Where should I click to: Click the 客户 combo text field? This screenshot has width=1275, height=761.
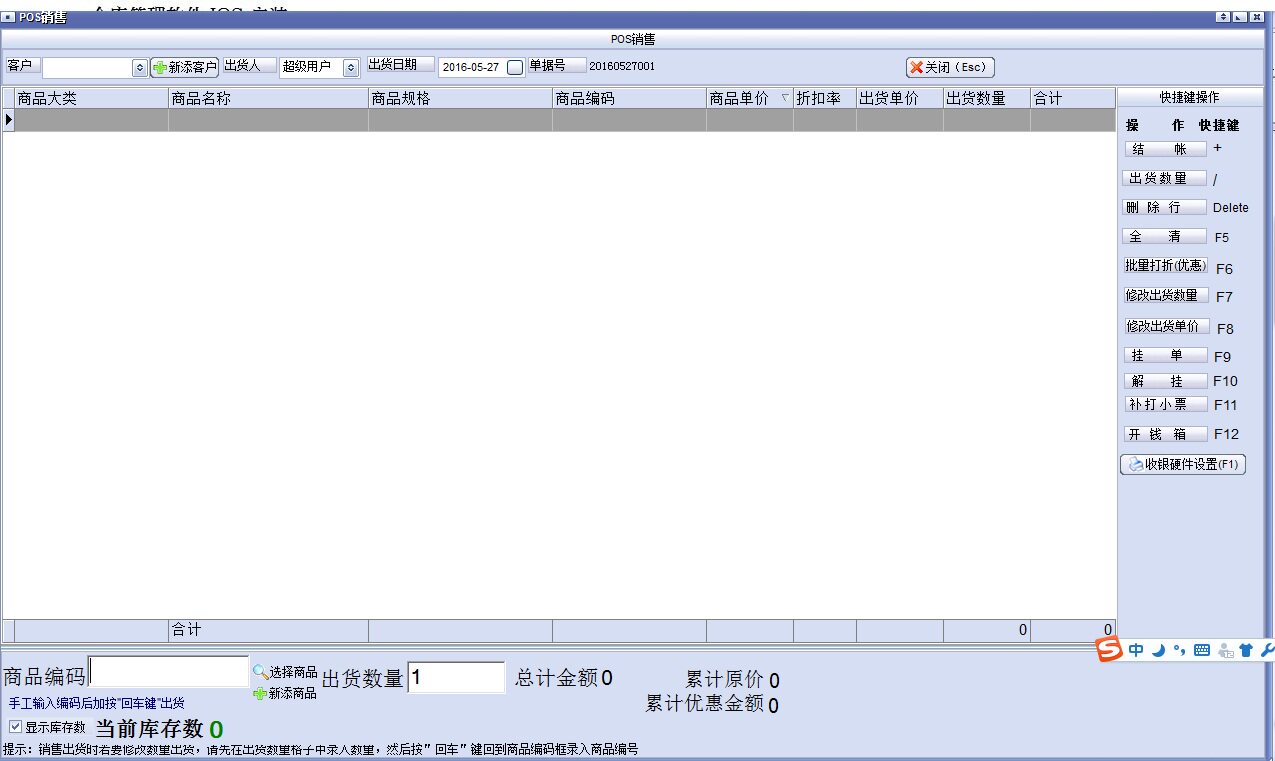point(87,67)
